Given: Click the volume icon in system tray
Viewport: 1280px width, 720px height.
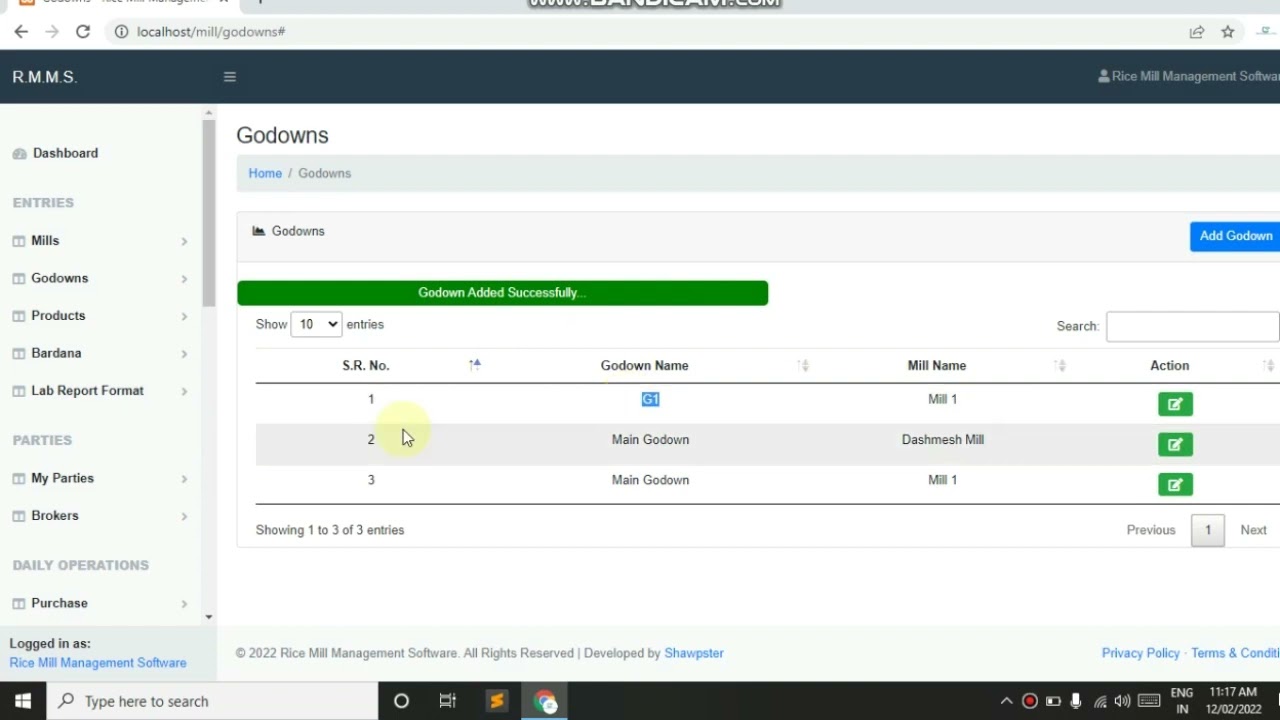Looking at the screenshot, I should pos(1123,701).
